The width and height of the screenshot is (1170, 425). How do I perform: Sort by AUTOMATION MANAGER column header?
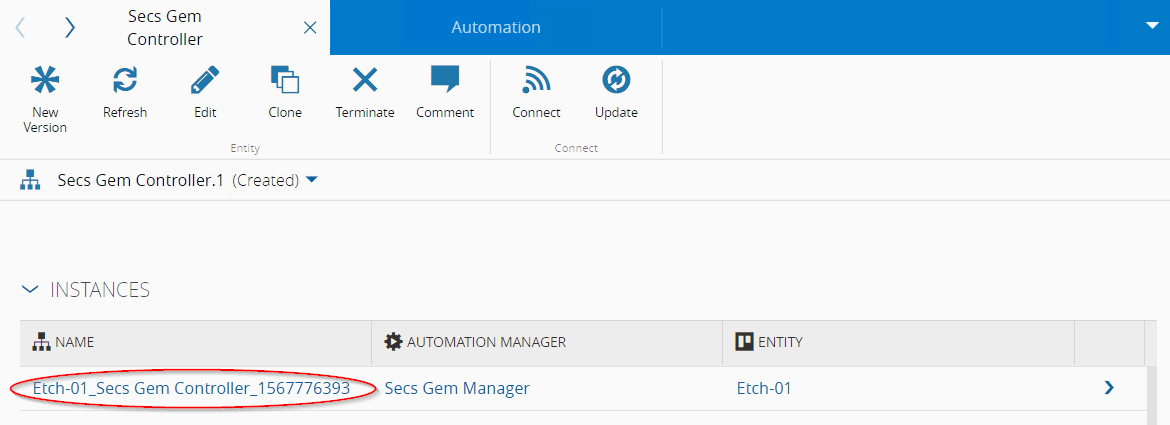point(486,342)
